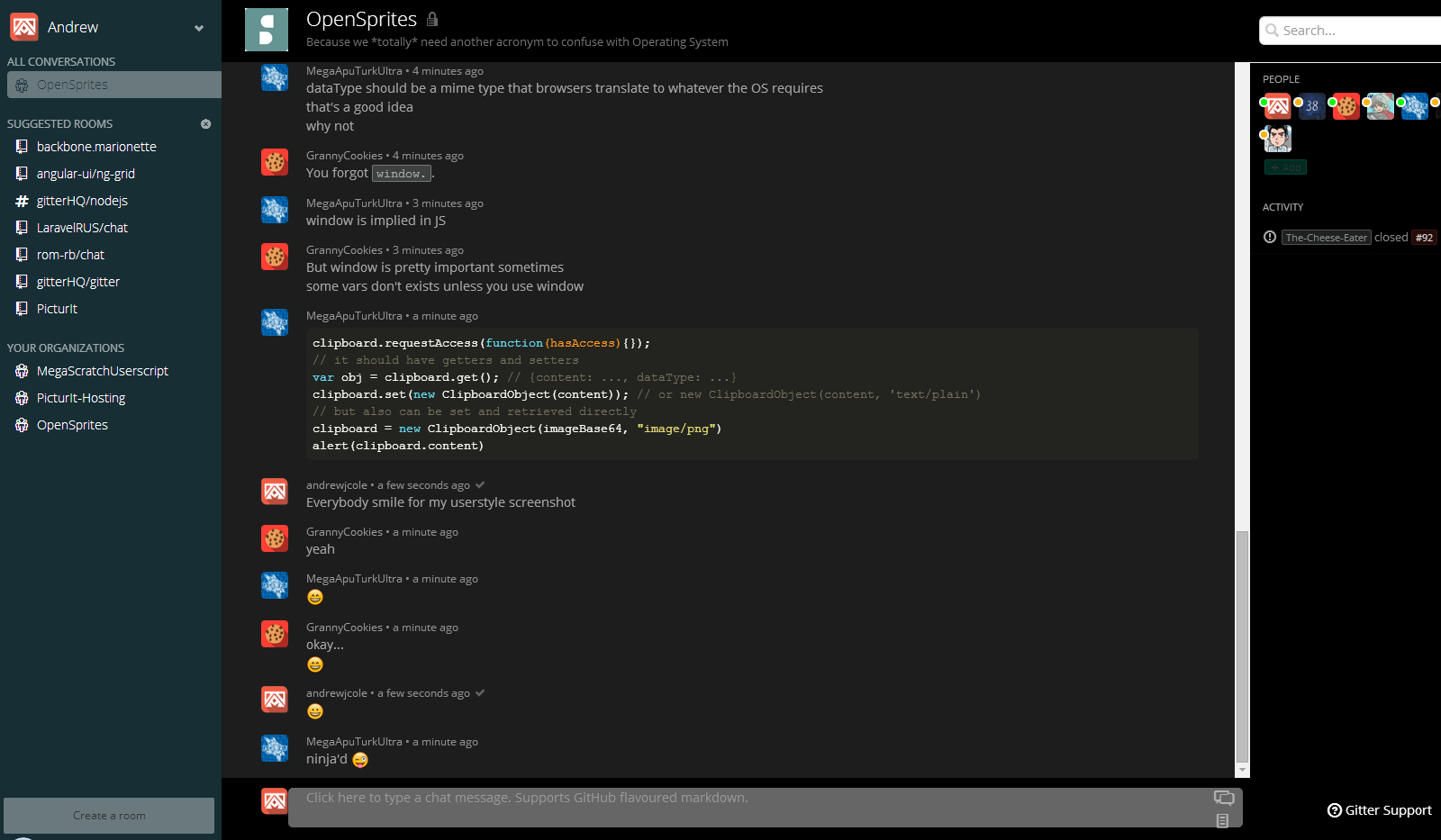Open the MegaScratchUserscript organization
Viewport: 1441px width, 840px height.
click(x=103, y=371)
